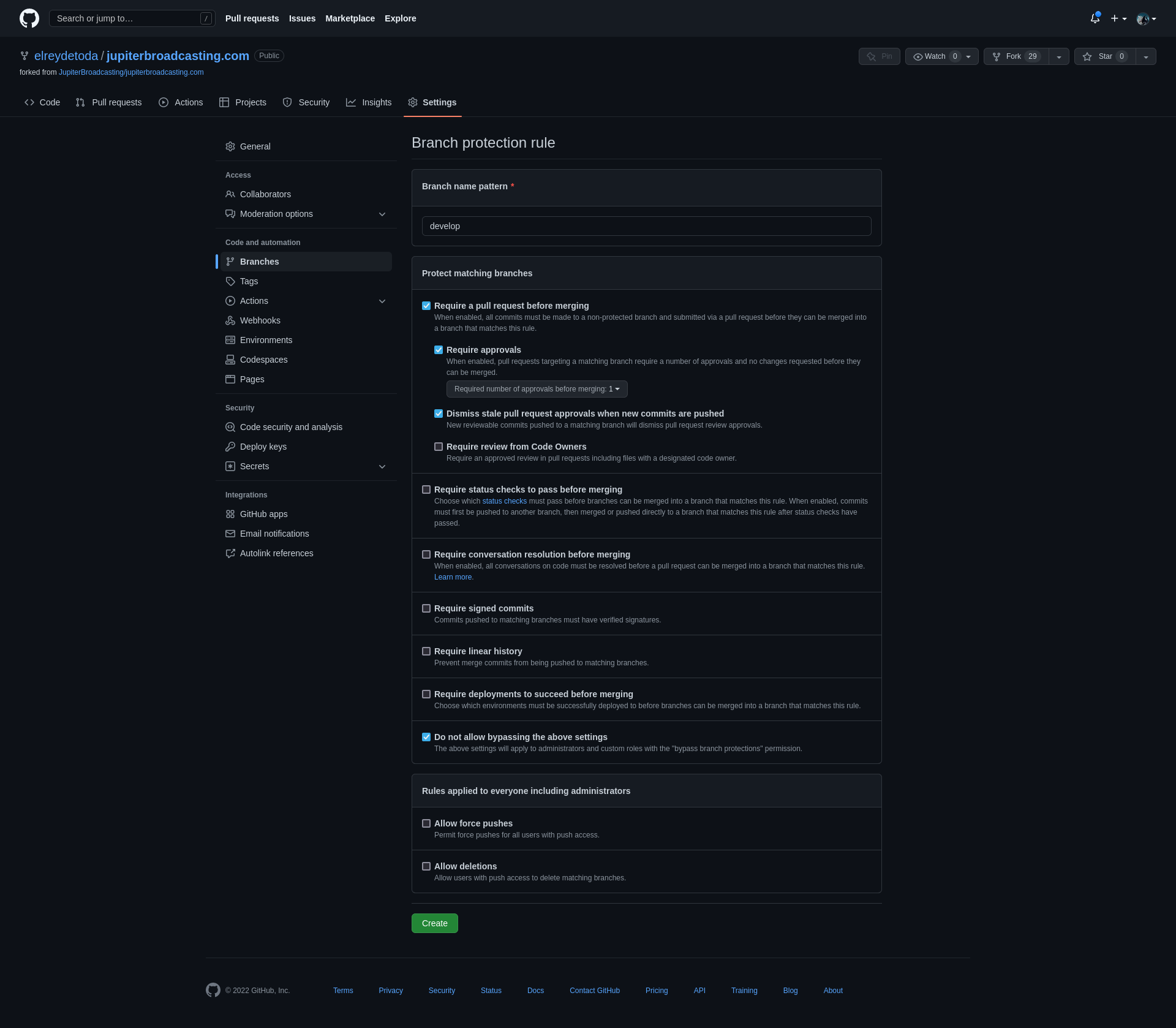Switch to the Insights tab
Screen dimensions: 1176x1028
[x=369, y=102]
